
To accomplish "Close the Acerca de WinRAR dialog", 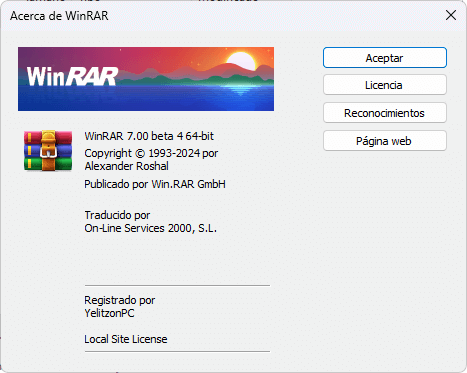I will point(451,15).
